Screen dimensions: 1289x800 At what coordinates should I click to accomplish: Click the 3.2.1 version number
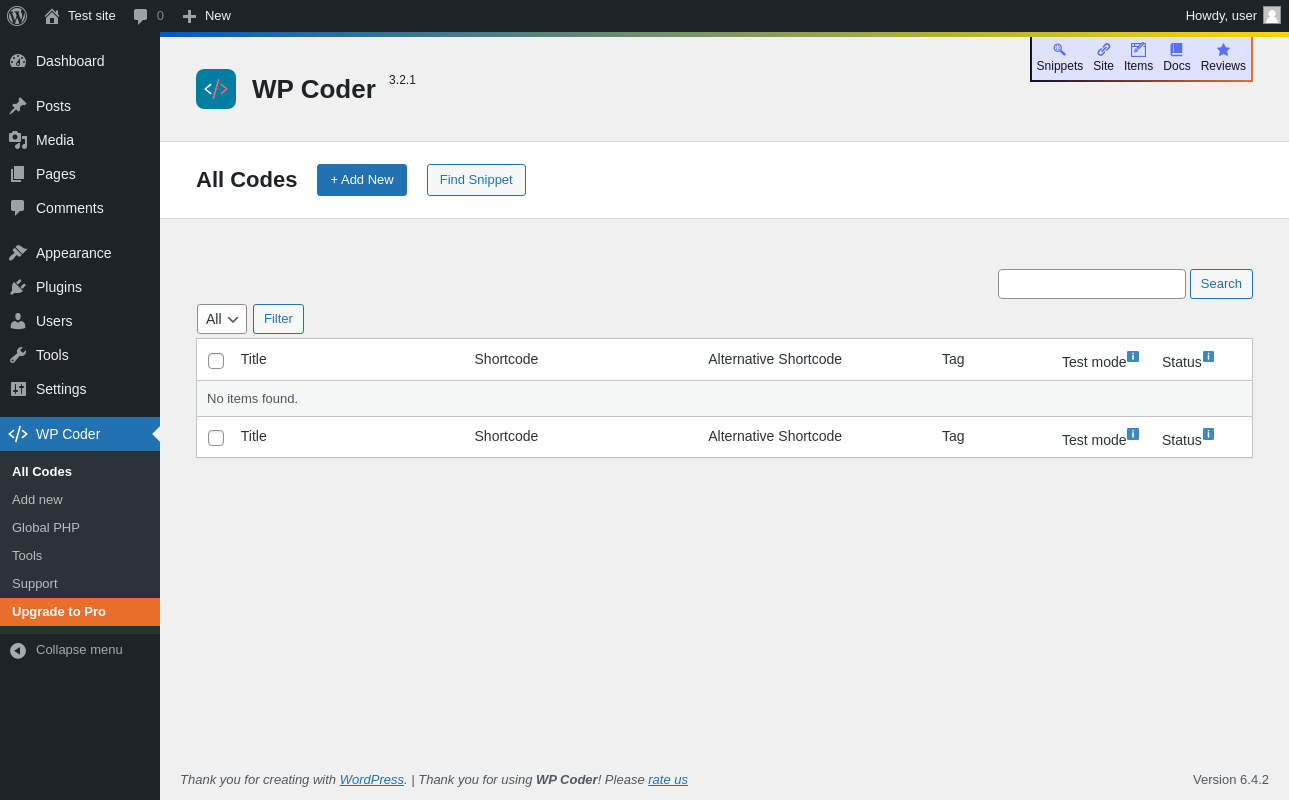pos(402,80)
